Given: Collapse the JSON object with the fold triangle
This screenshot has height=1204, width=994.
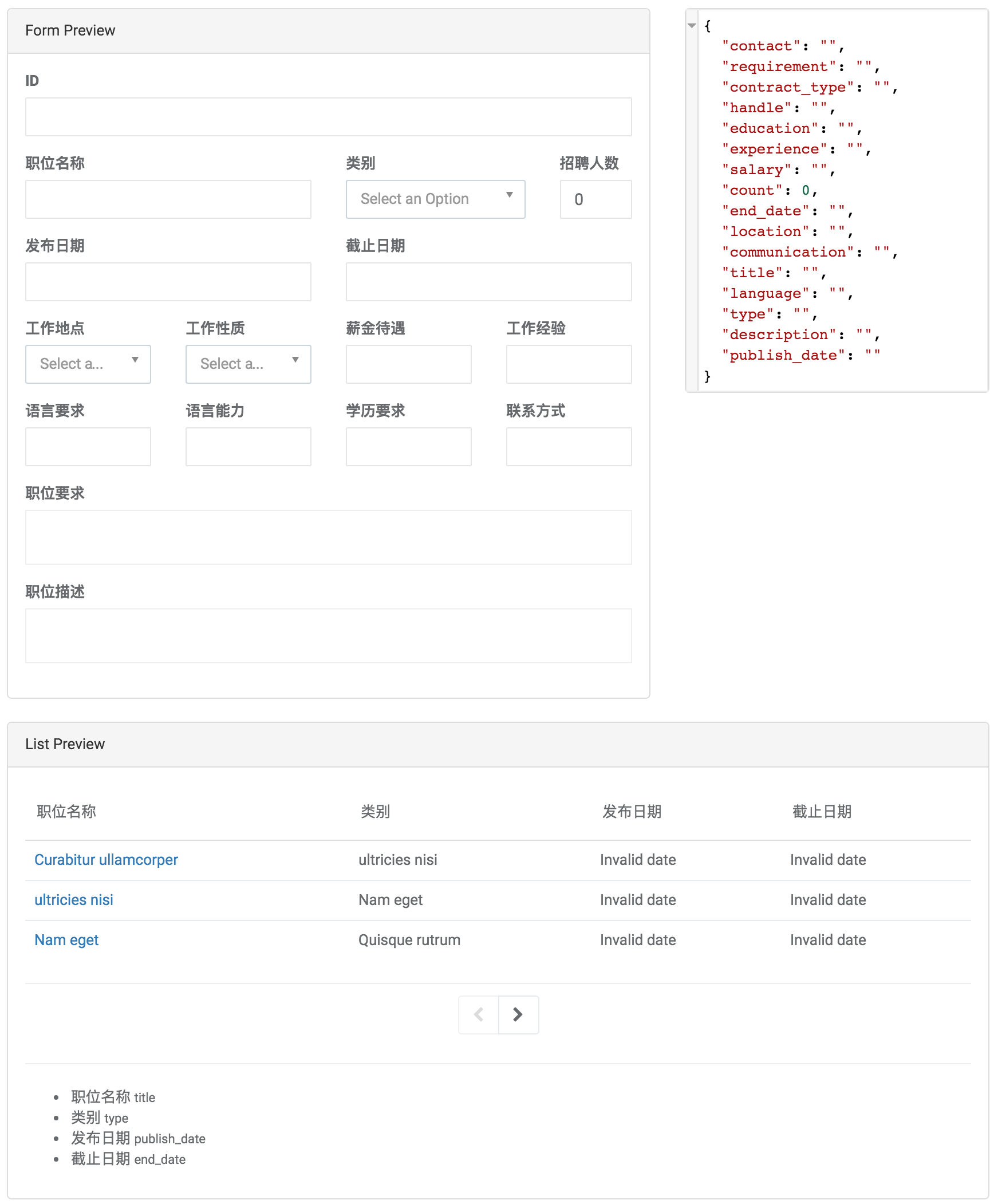Looking at the screenshot, I should coord(692,26).
